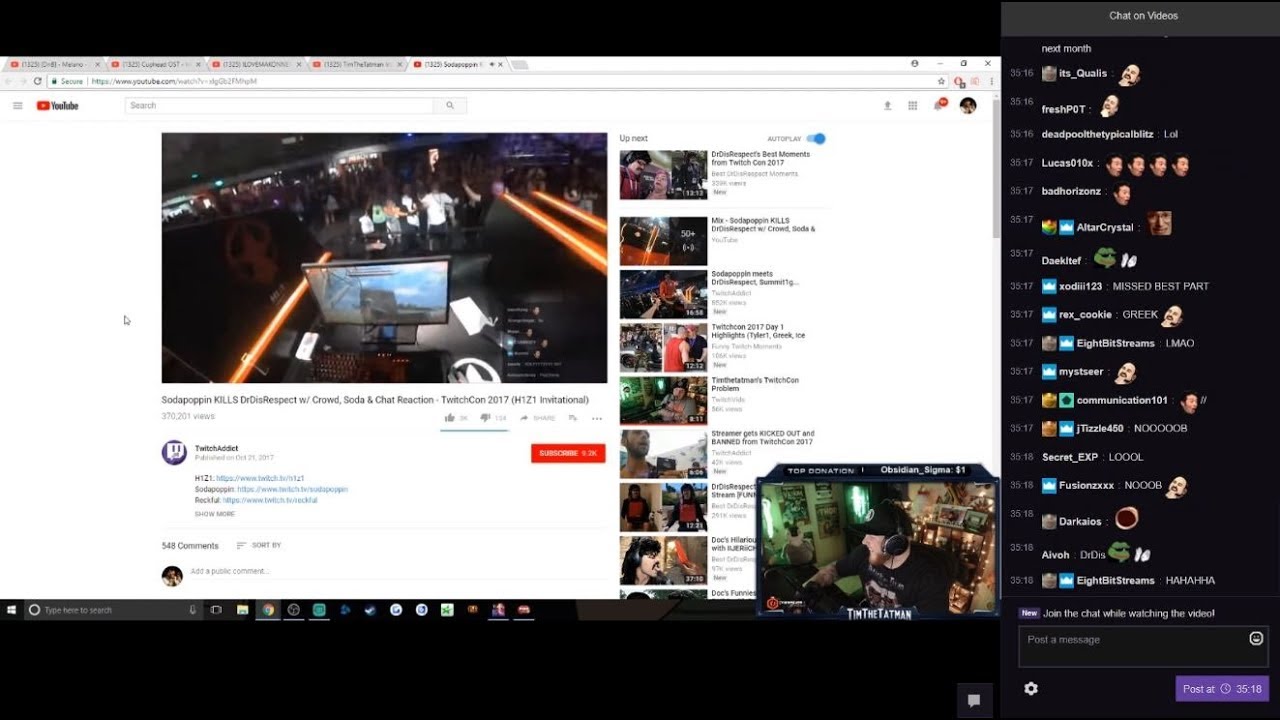Screen dimensions: 1280x720
Task: Expand the description with Show More
Action: point(215,514)
